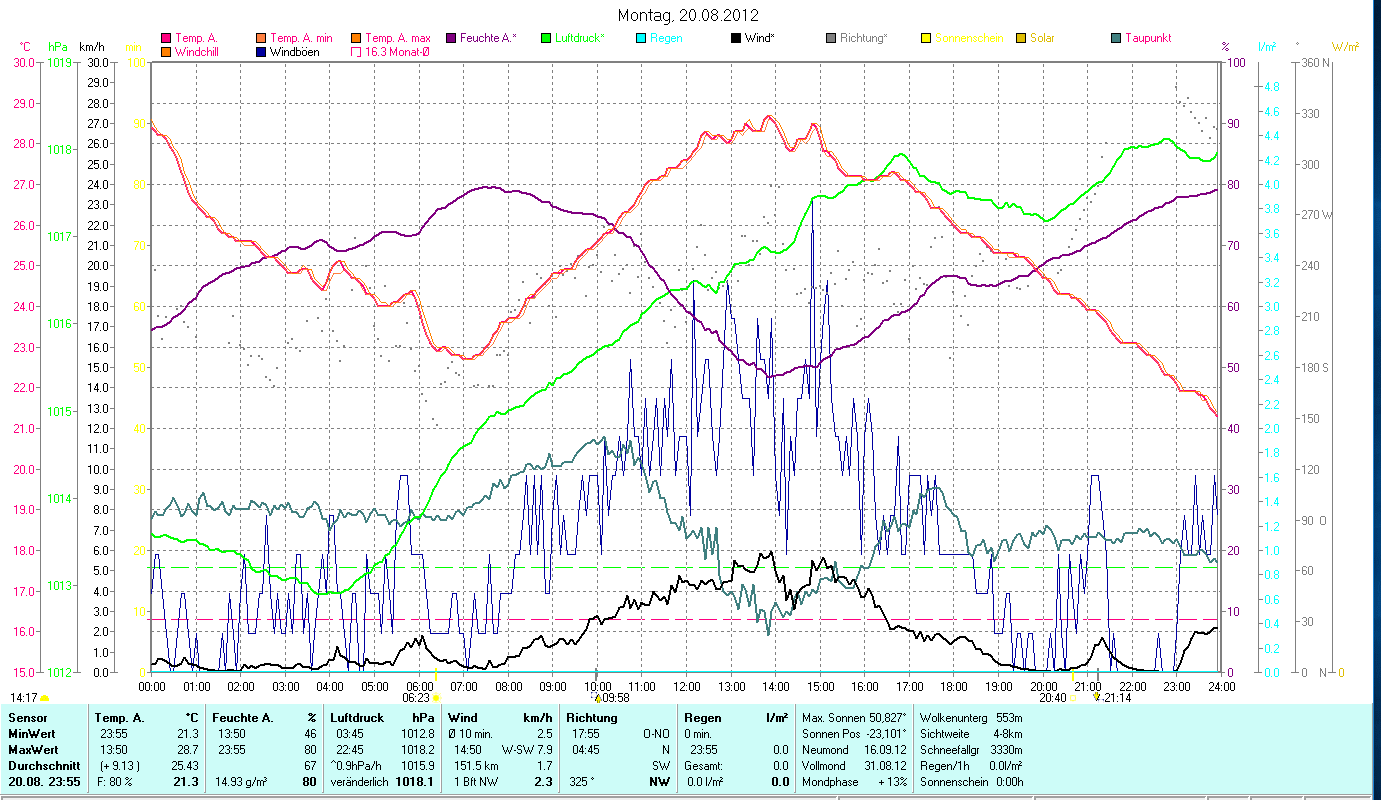Click the black Wind legend square
Viewport: 1381px width, 800px height.
[x=736, y=38]
